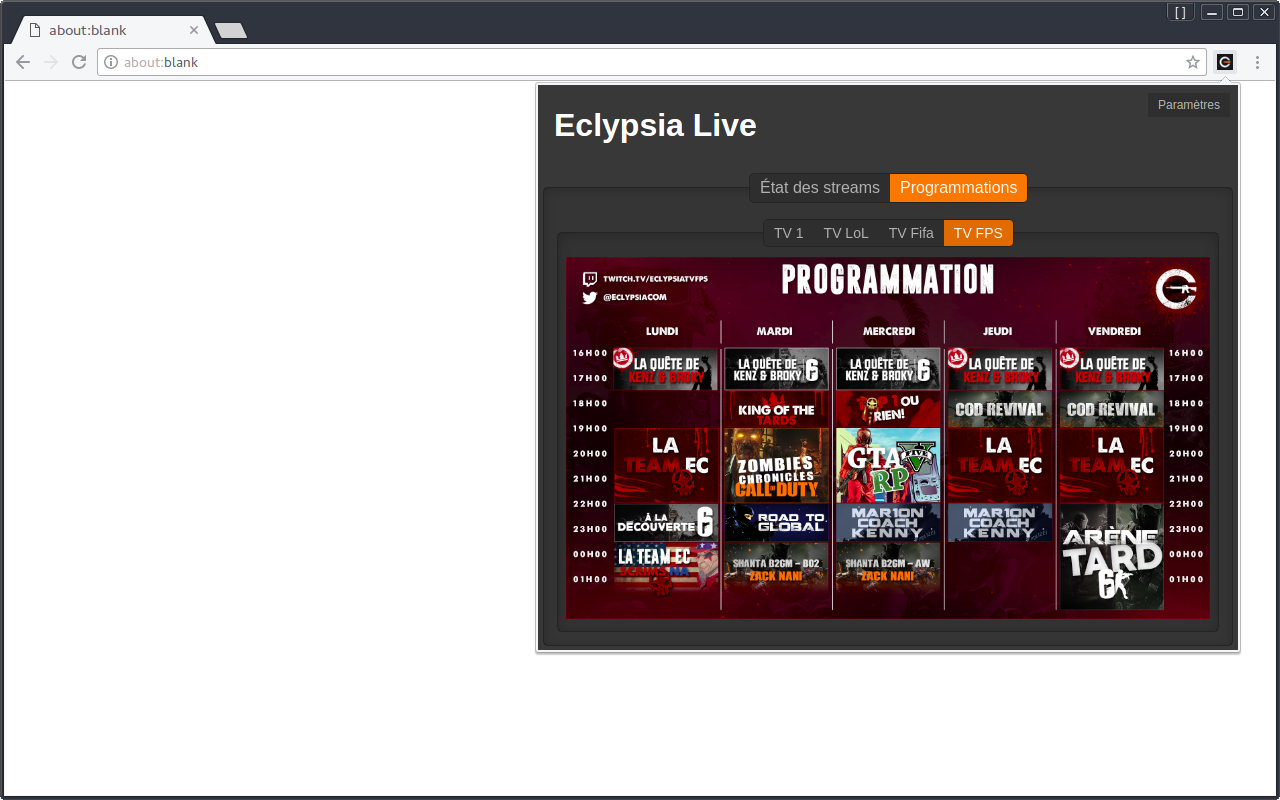Select the TV 1 tab
1280x800 pixels.
[x=788, y=233]
